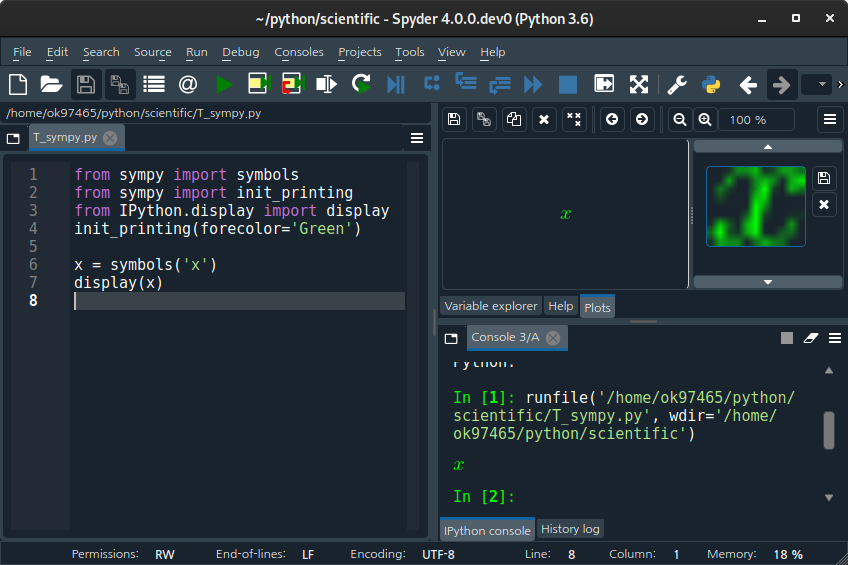Run selection or current line icon

click(327, 85)
